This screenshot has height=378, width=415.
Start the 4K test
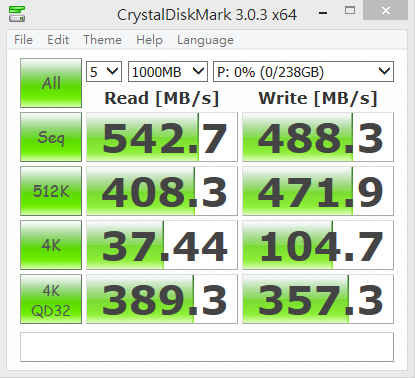[51, 245]
